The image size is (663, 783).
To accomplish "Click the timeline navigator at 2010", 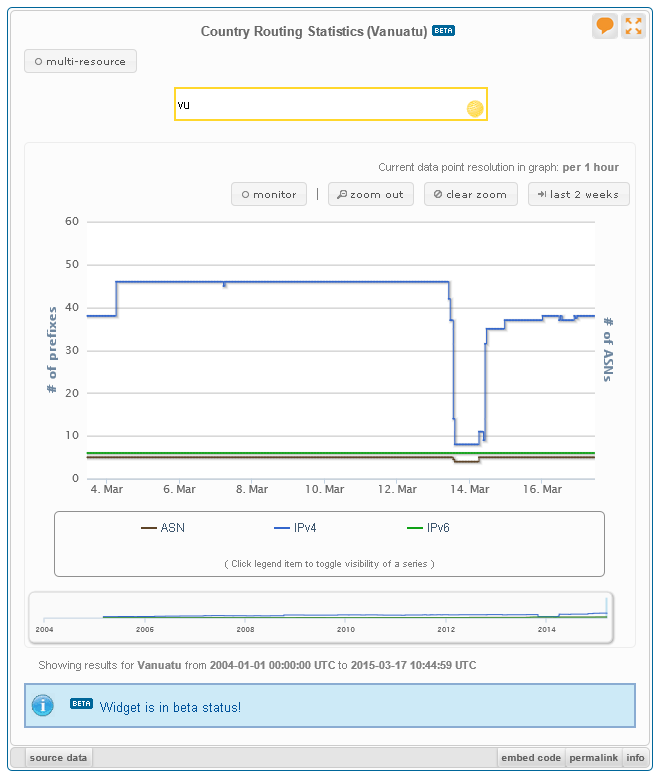I will (346, 618).
